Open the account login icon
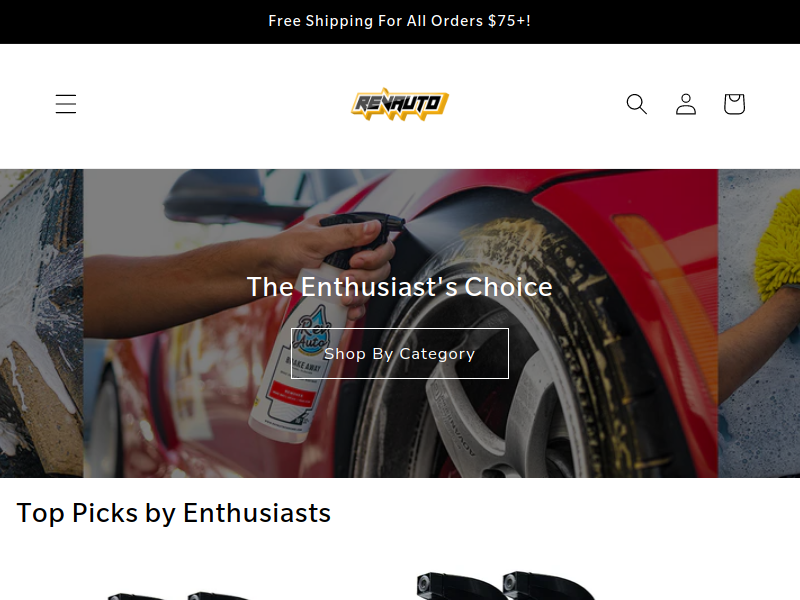The width and height of the screenshot is (800, 600). point(686,104)
